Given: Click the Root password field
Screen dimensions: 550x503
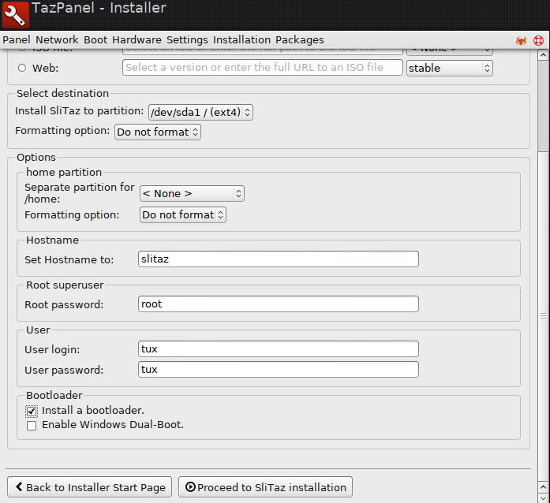Looking at the screenshot, I should click(278, 304).
